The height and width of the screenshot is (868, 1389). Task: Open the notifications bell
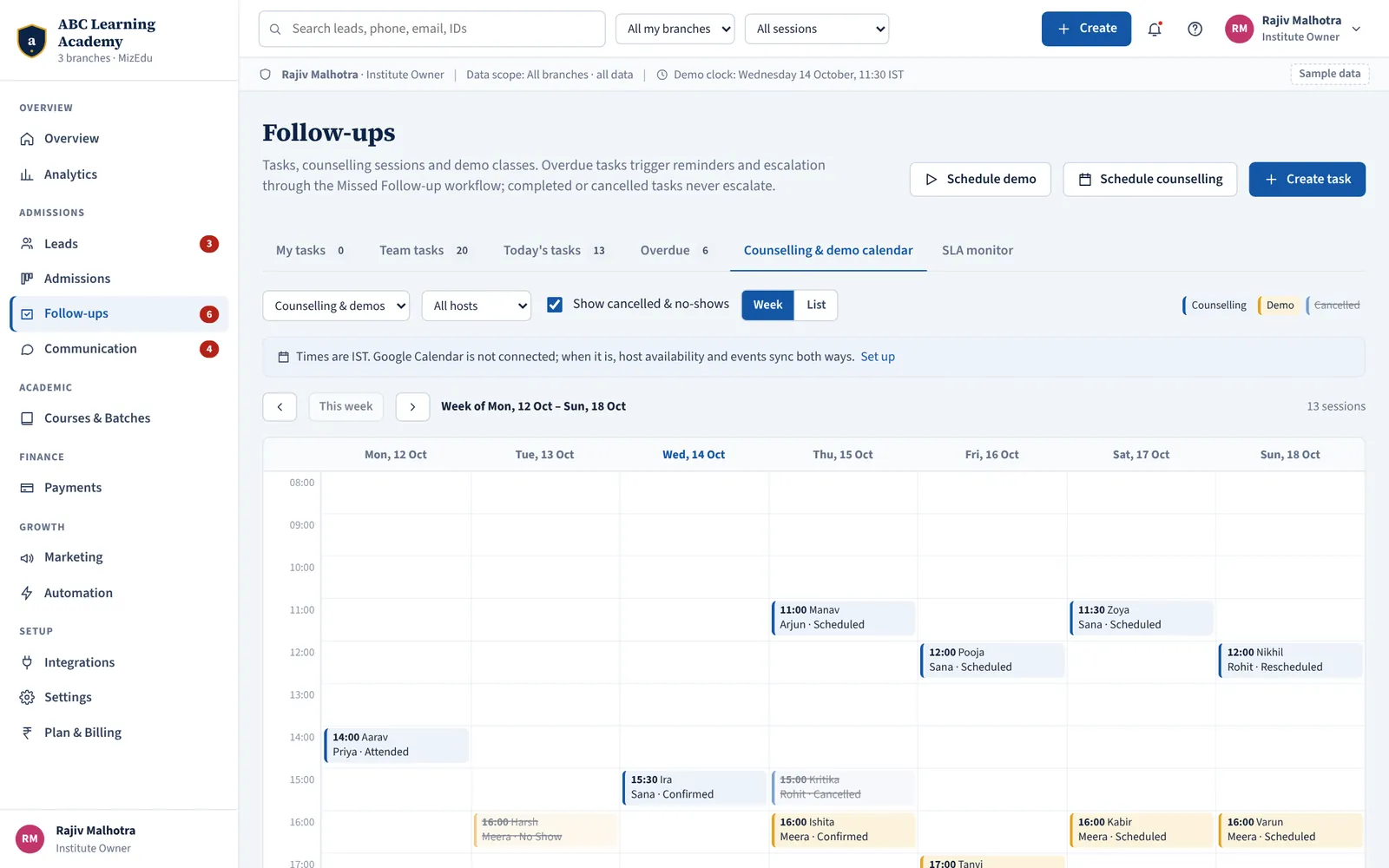click(x=1155, y=29)
